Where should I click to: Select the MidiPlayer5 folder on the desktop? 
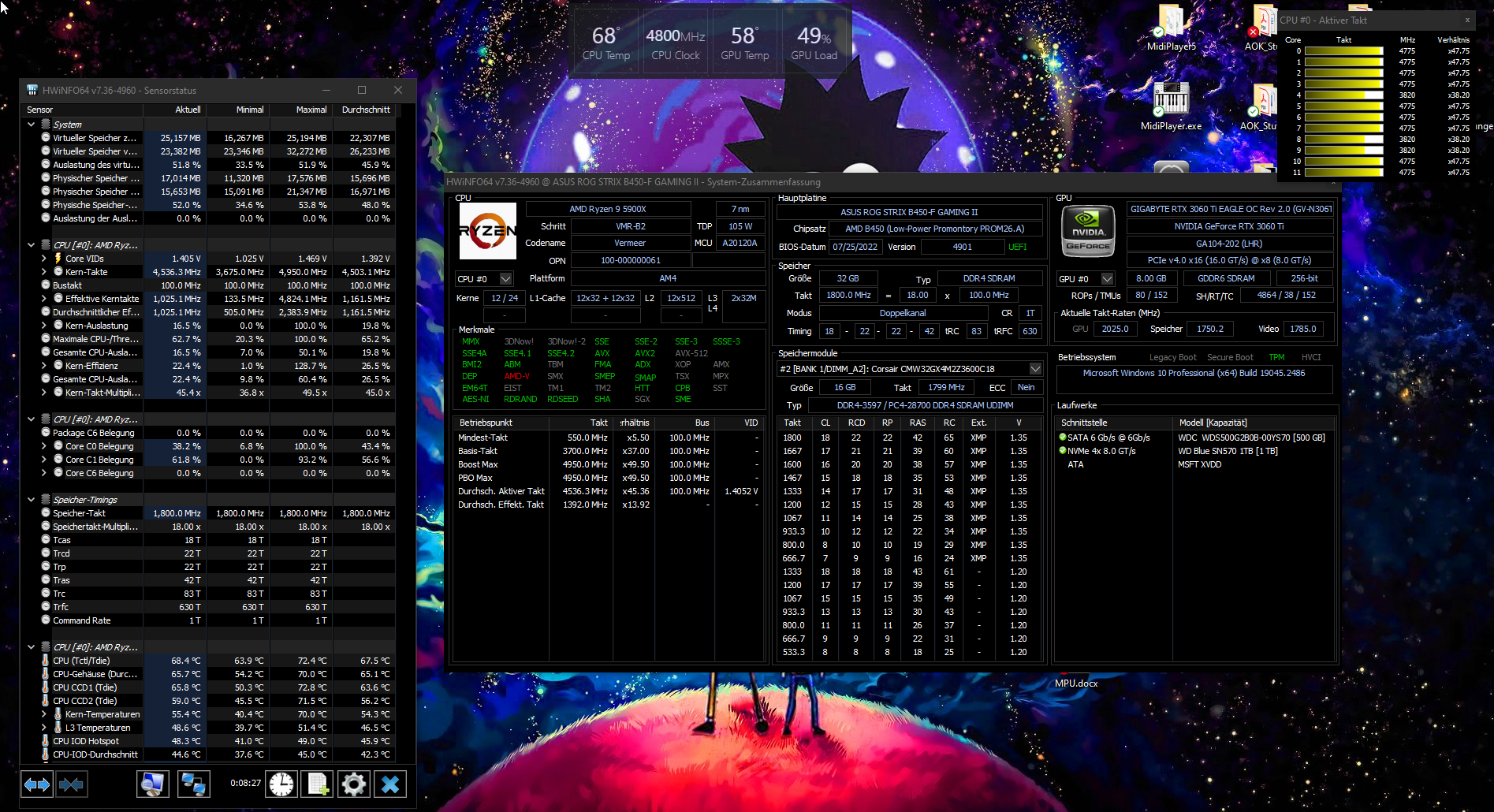pos(1171,22)
